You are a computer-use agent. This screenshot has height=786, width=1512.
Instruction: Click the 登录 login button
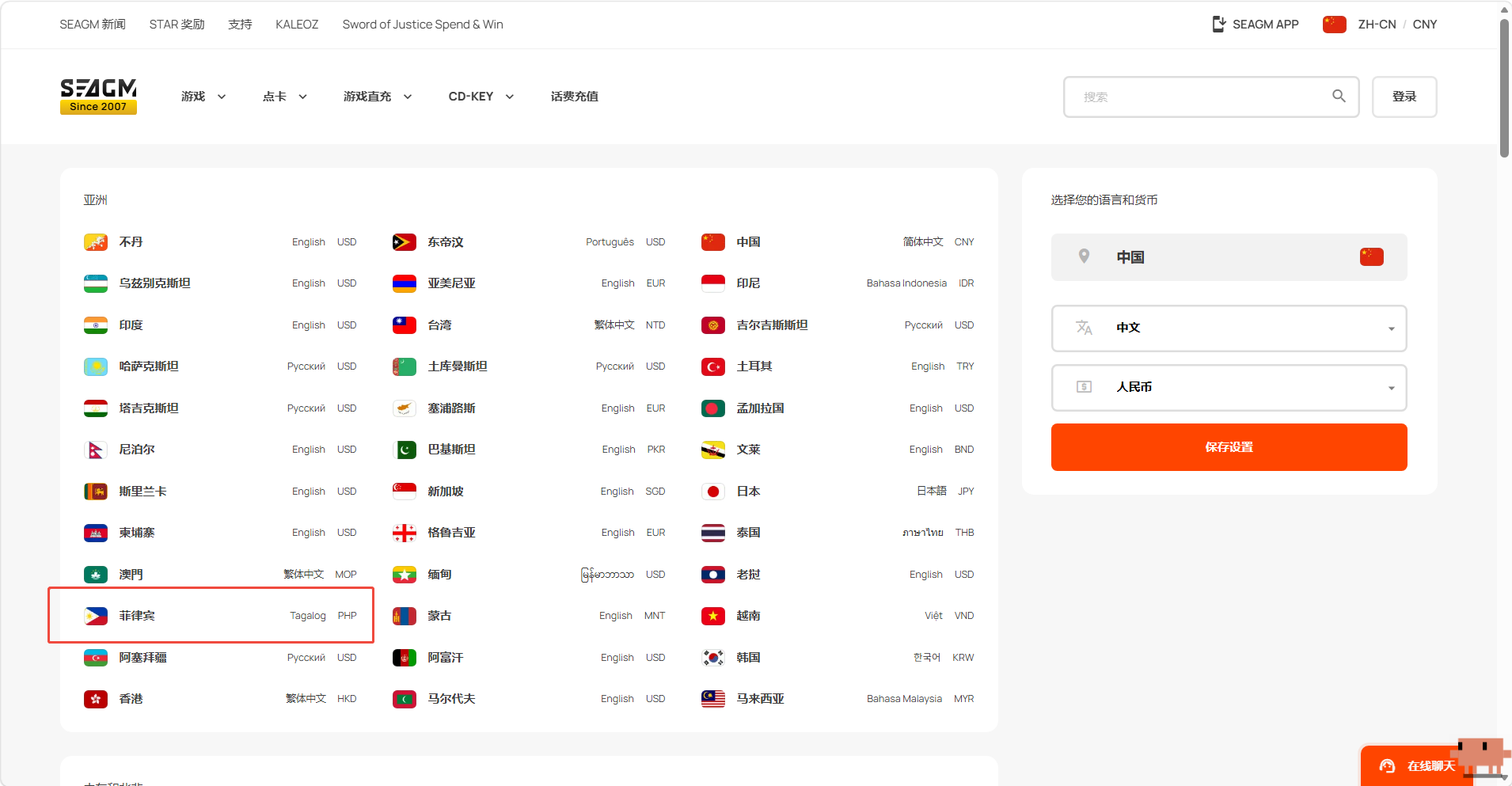[1404, 97]
